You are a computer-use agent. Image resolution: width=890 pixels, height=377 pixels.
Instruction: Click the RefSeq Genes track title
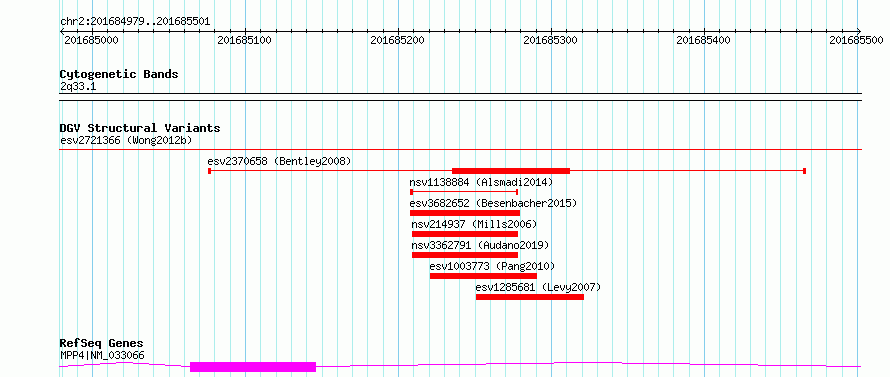102,344
